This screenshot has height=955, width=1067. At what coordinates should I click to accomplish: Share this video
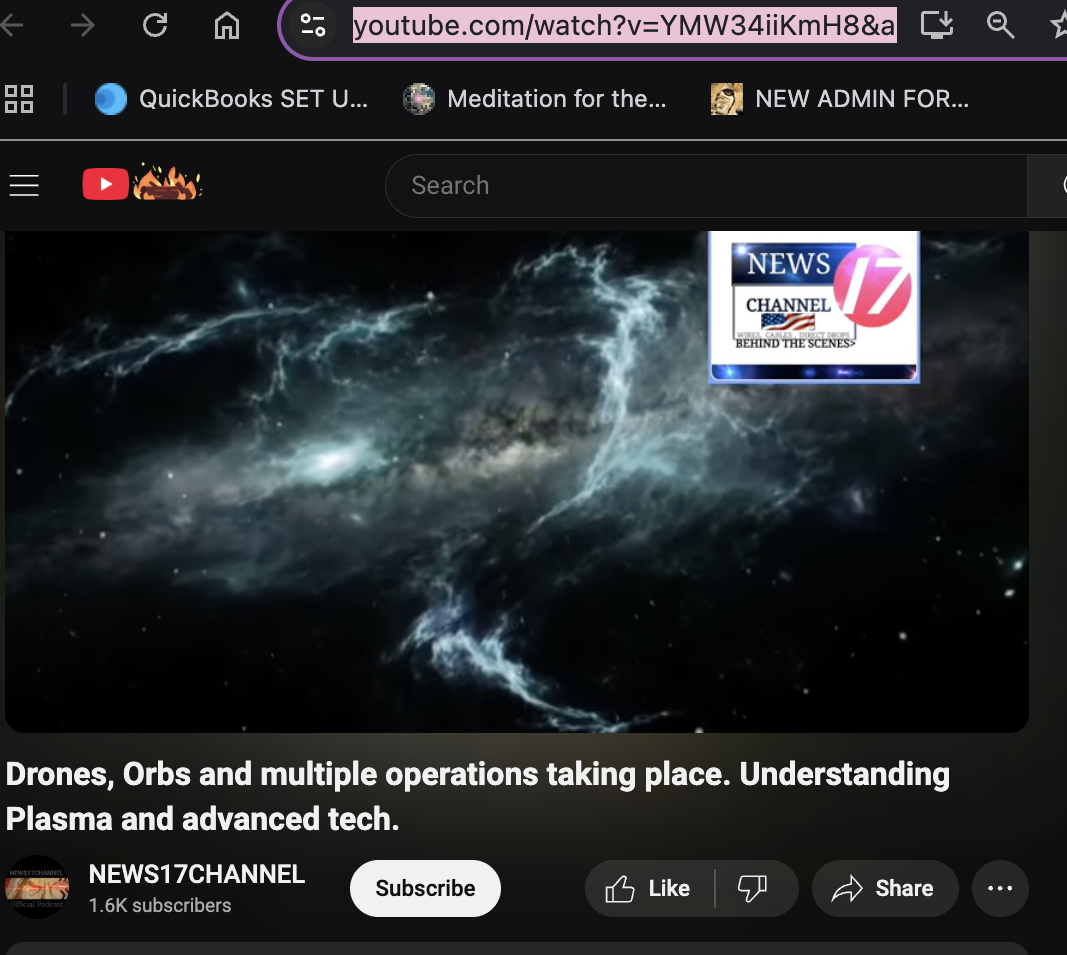pyautogui.click(x=884, y=888)
